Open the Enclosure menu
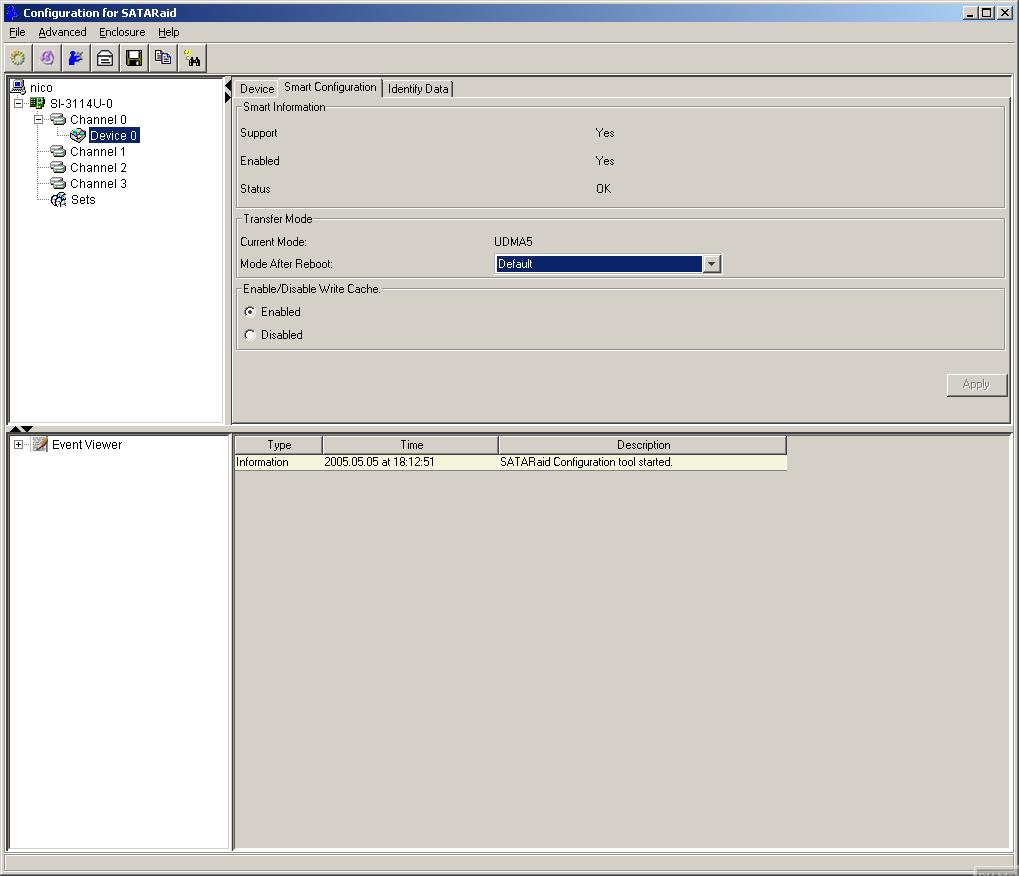 (x=122, y=32)
